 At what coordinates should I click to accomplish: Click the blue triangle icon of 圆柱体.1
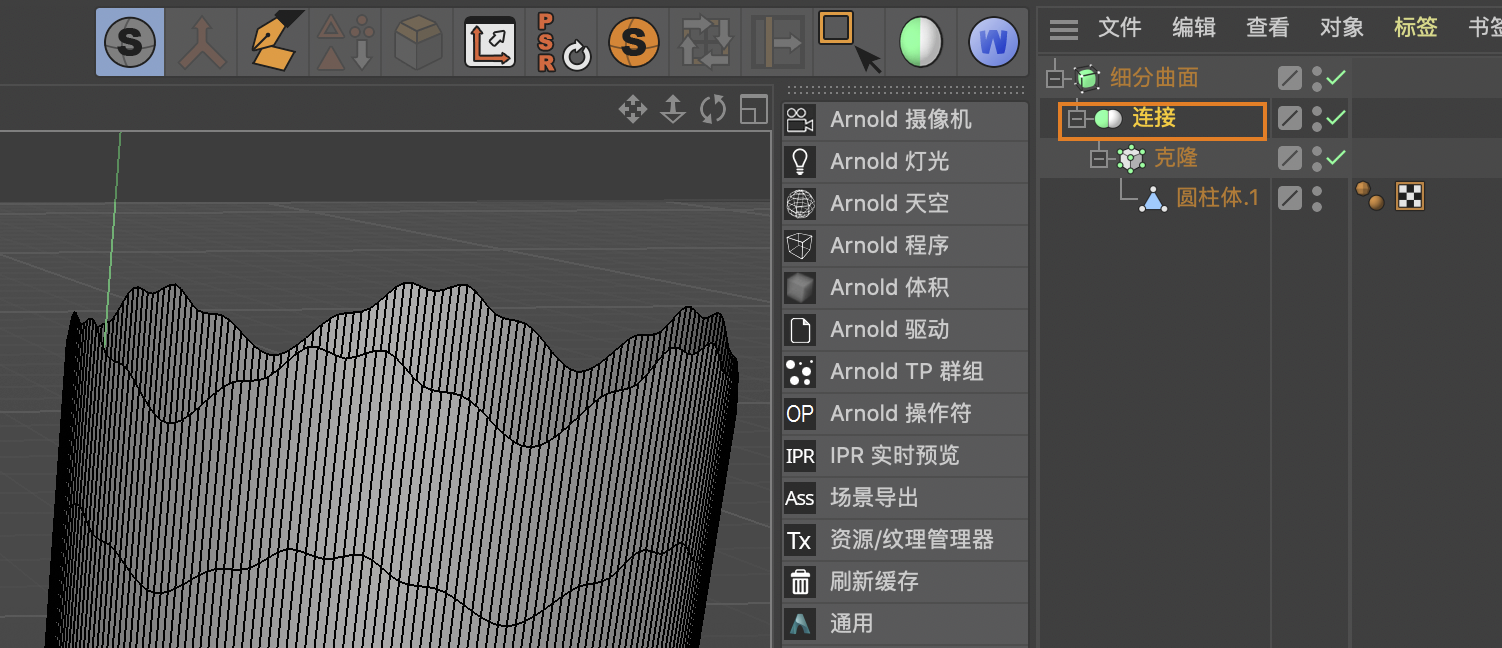click(1153, 199)
